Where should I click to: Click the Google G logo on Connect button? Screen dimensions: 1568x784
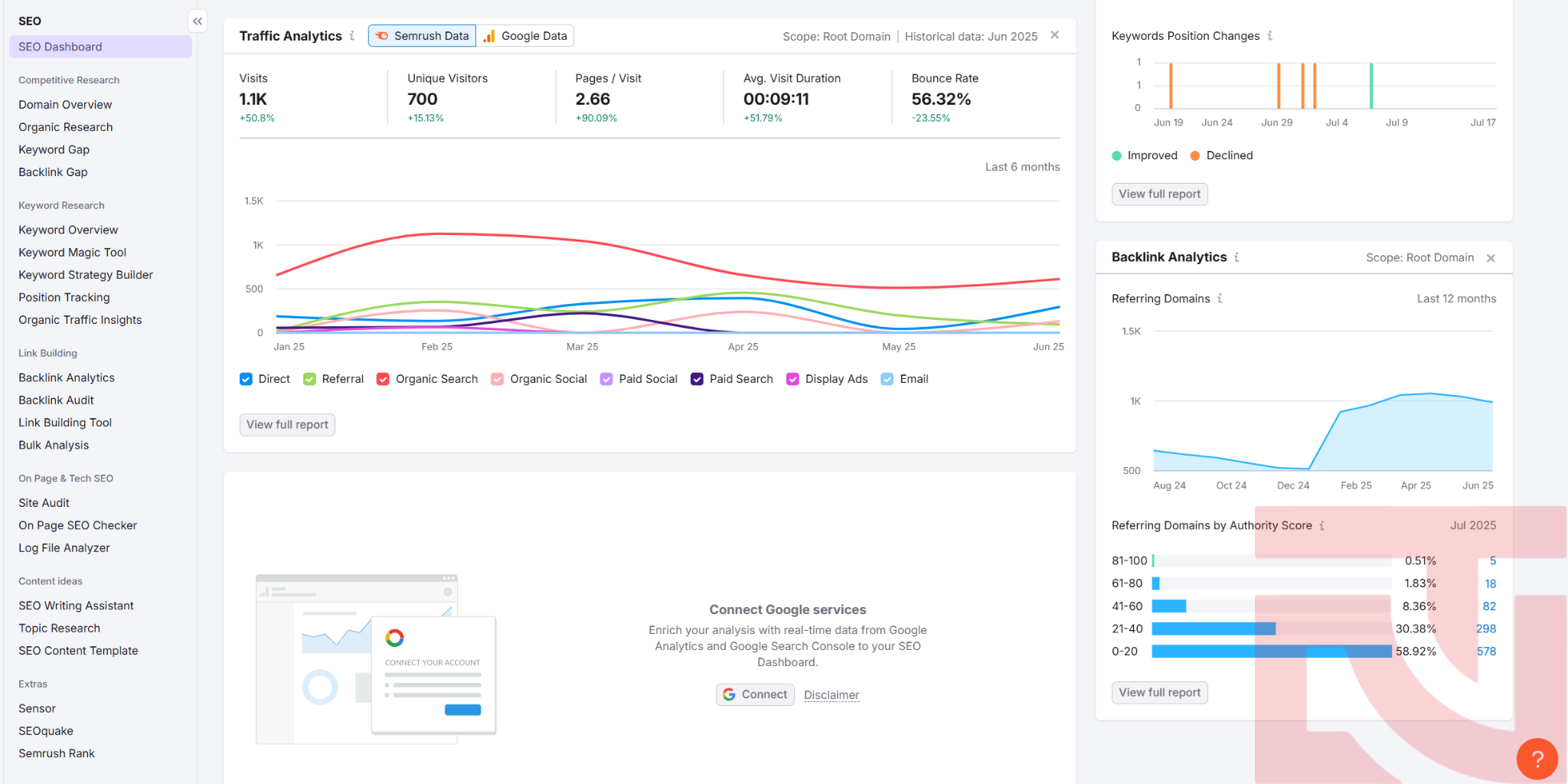(729, 694)
